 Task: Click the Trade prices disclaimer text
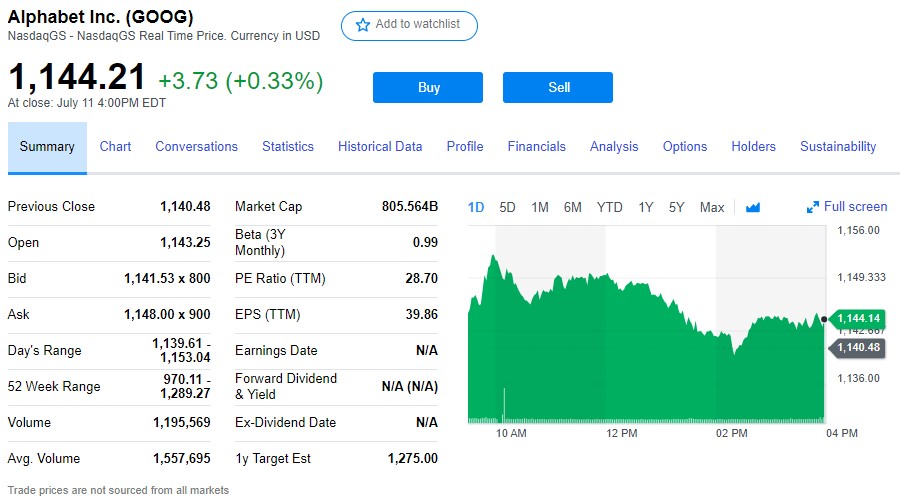pos(118,490)
